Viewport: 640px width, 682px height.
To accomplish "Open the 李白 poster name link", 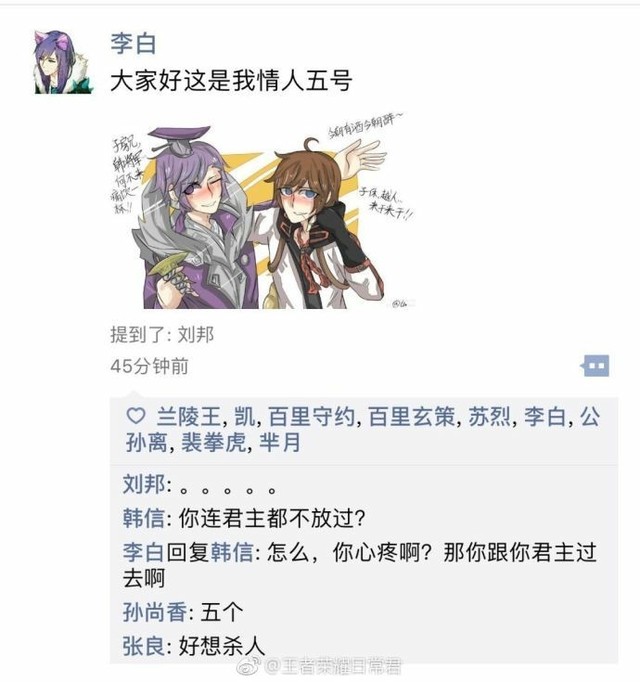I will coord(133,43).
